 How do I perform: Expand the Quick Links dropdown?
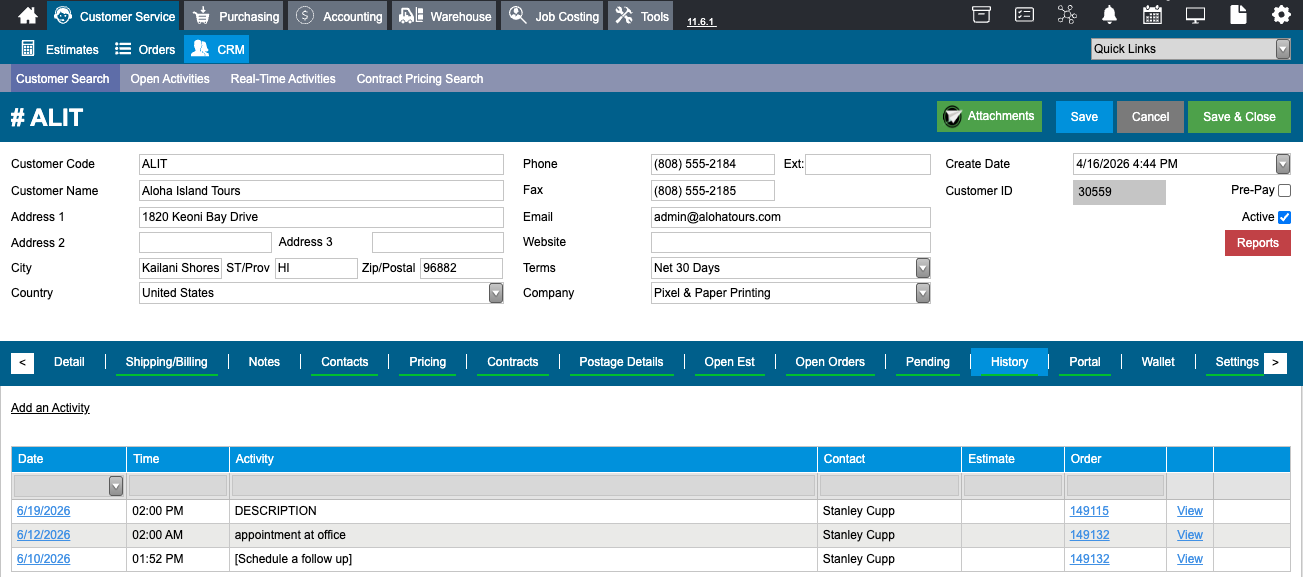coord(1283,49)
